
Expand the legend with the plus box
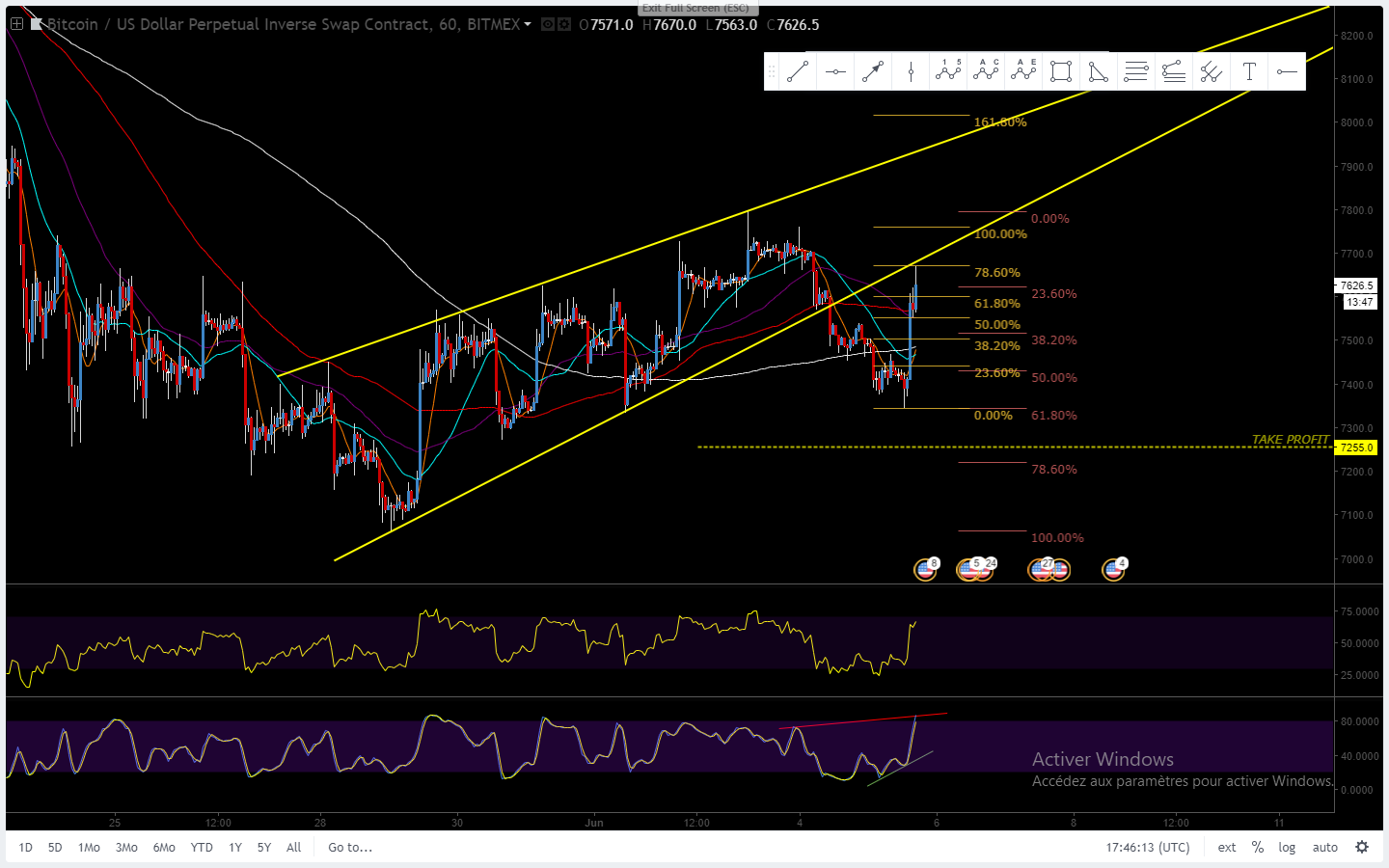16,24
